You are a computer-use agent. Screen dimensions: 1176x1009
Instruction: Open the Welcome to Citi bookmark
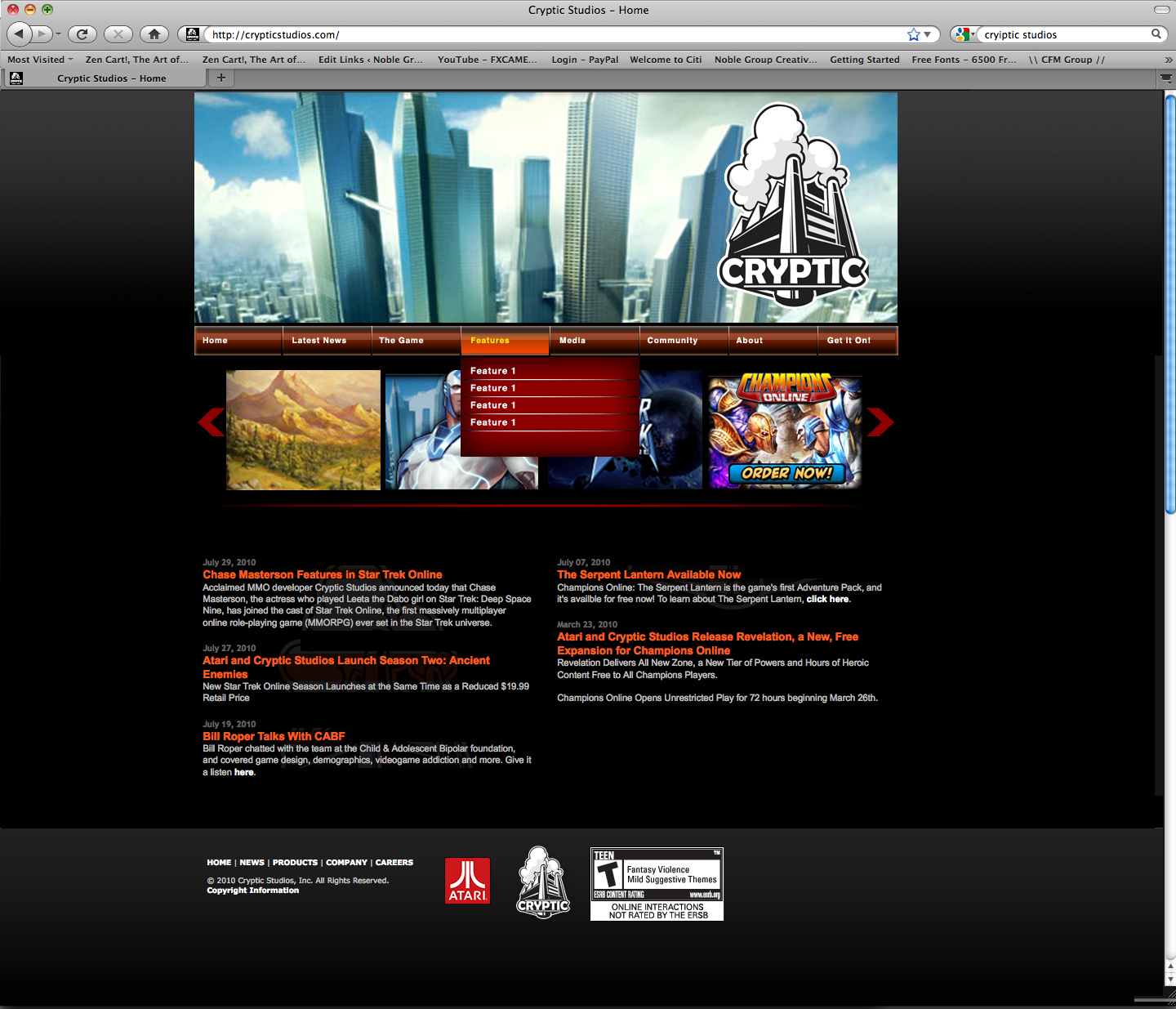coord(666,60)
